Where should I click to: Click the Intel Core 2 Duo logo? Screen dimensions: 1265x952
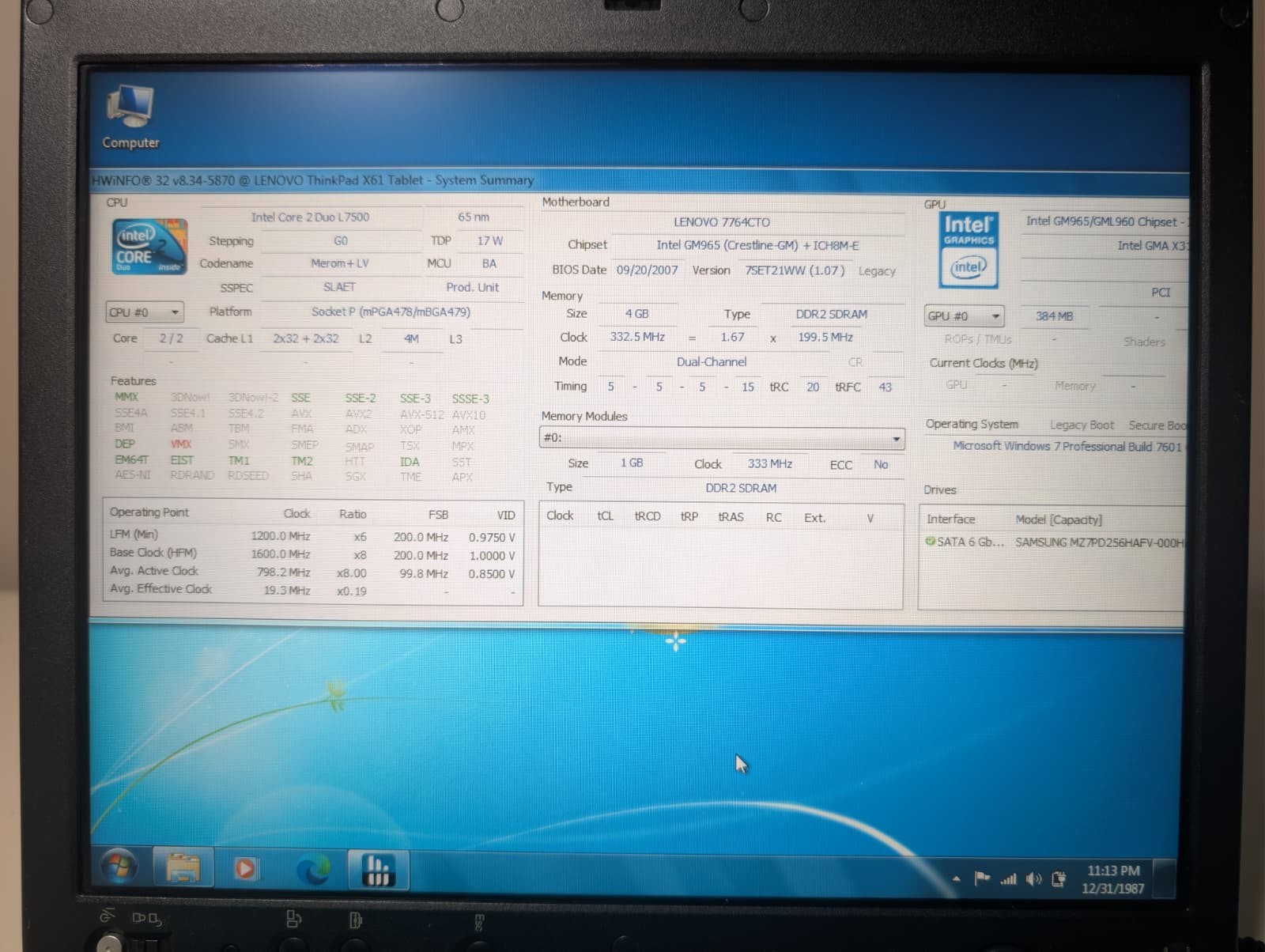point(149,247)
